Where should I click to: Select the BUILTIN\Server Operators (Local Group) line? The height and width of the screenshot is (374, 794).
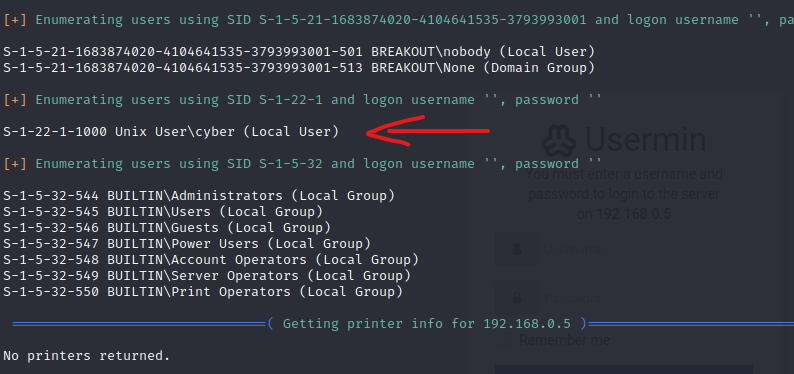[x=207, y=276]
